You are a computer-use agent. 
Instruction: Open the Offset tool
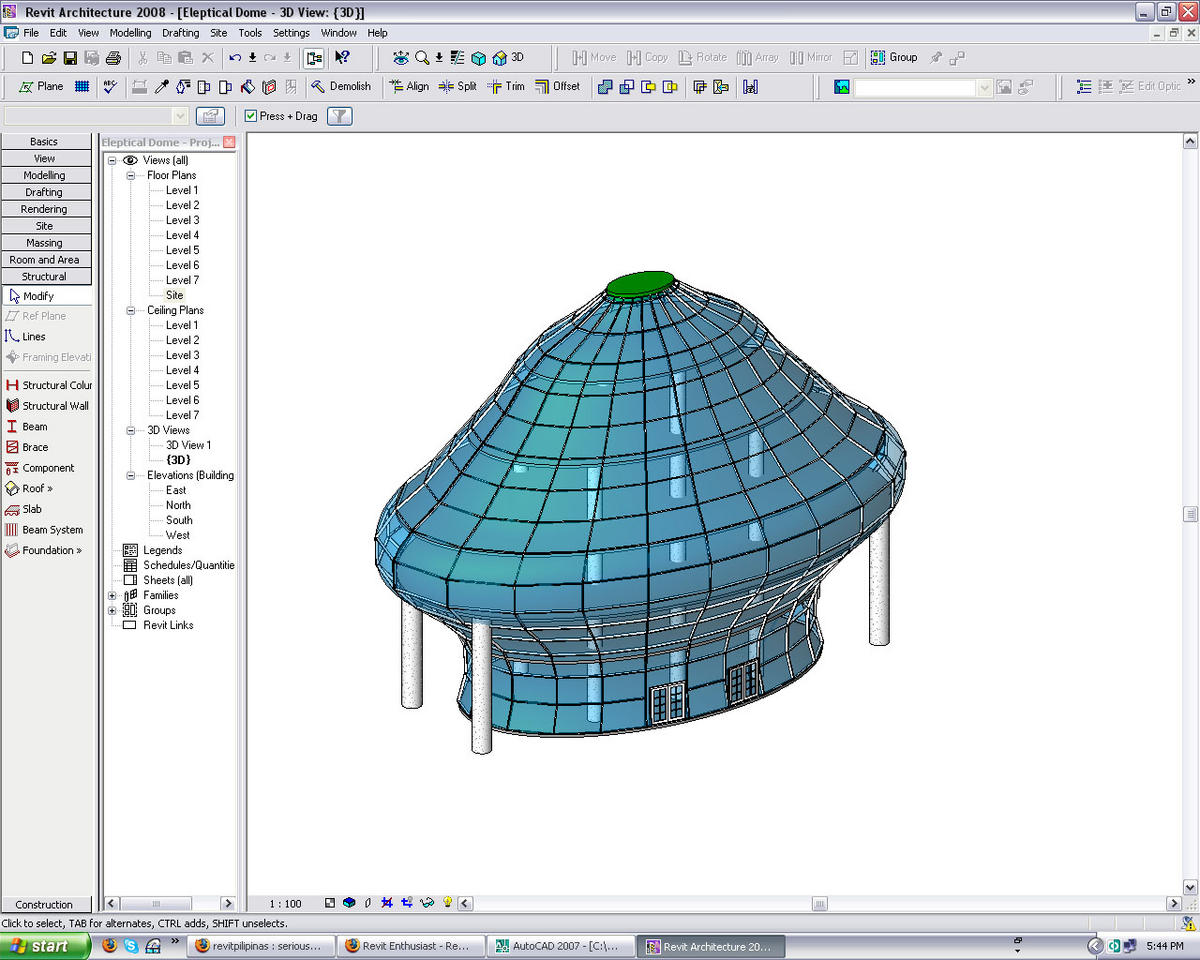point(558,87)
